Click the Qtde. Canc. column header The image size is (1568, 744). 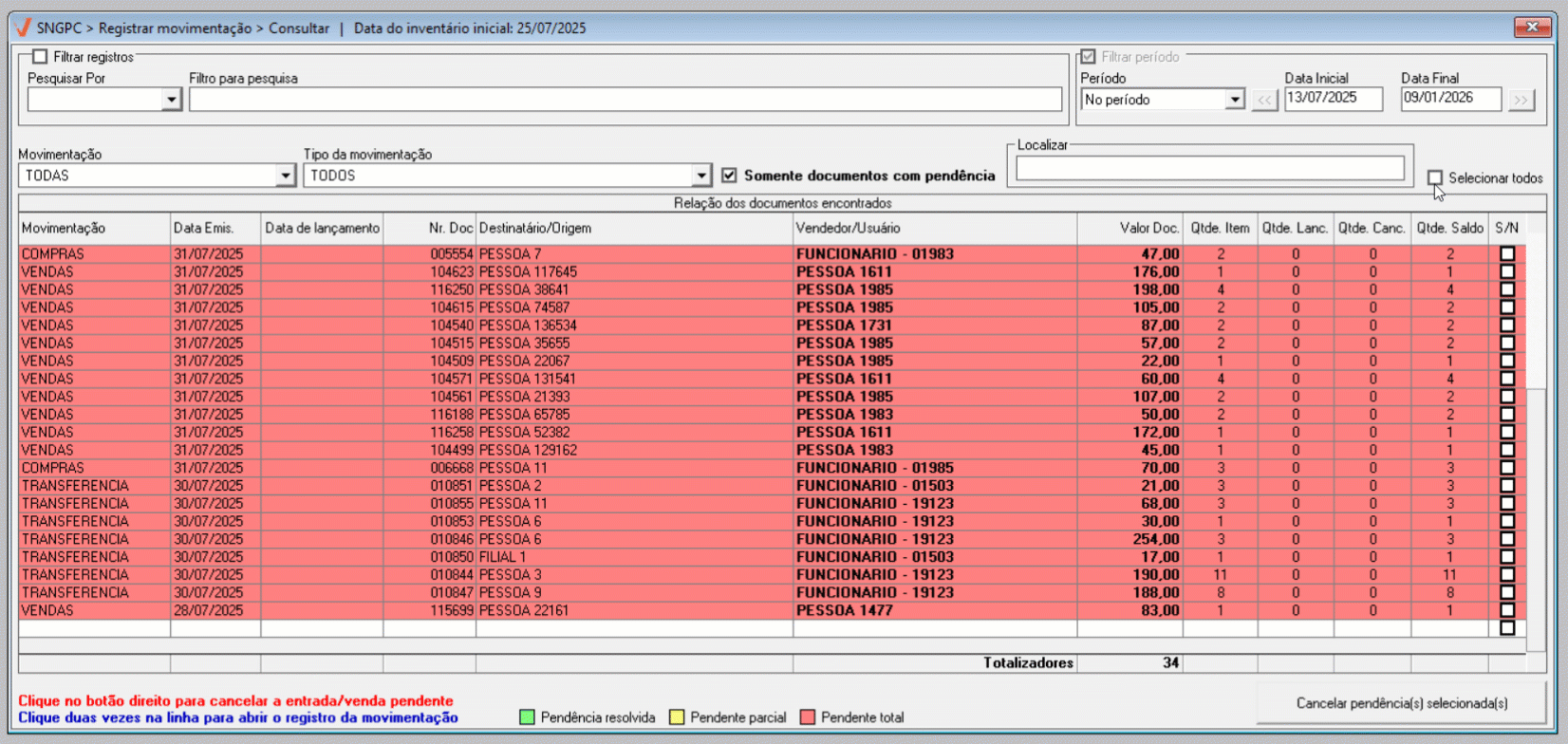click(1372, 228)
